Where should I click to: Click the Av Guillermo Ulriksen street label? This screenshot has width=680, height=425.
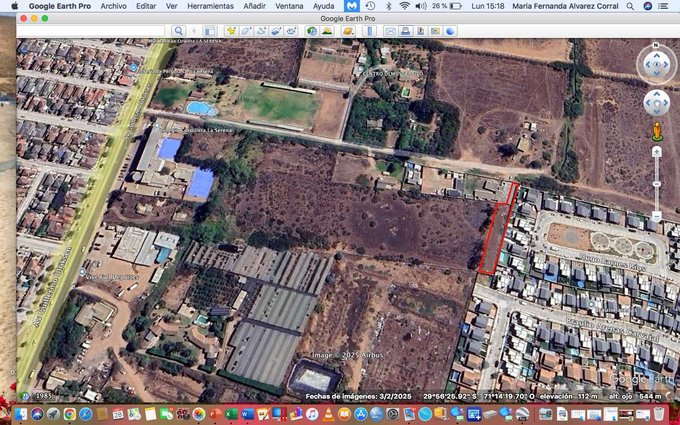coord(54,286)
